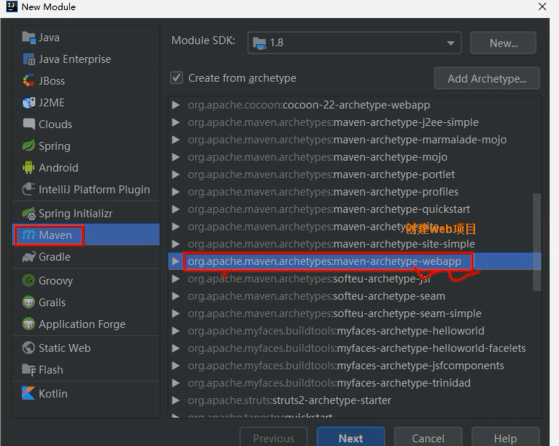Expand maven-archetype-marmalade-mojo arrow

click(x=175, y=140)
